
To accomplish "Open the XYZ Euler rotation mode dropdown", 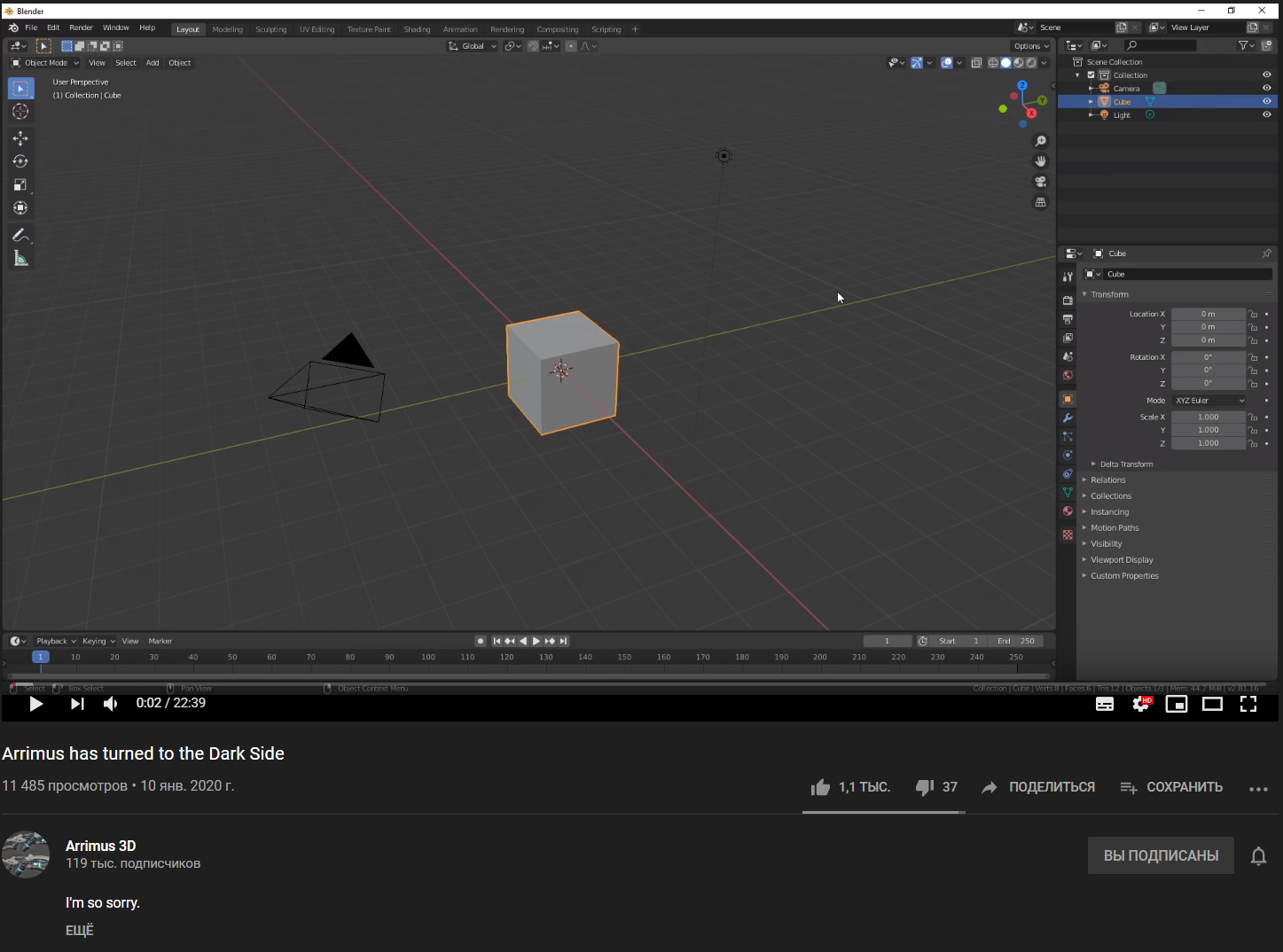I will (1209, 401).
